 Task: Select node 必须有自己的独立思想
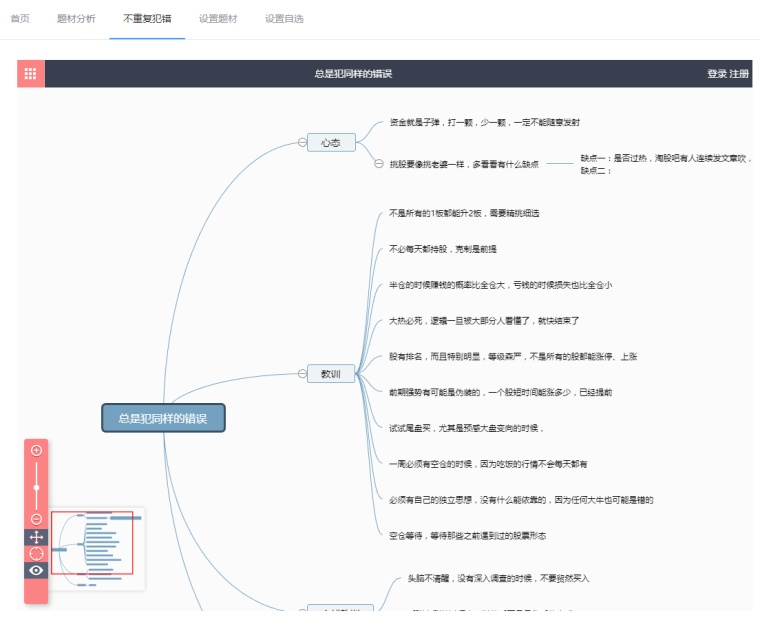coord(521,500)
